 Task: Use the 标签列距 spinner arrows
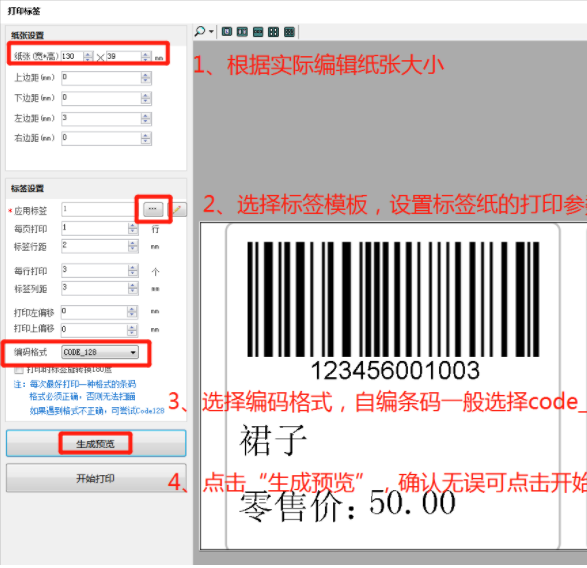tap(133, 288)
